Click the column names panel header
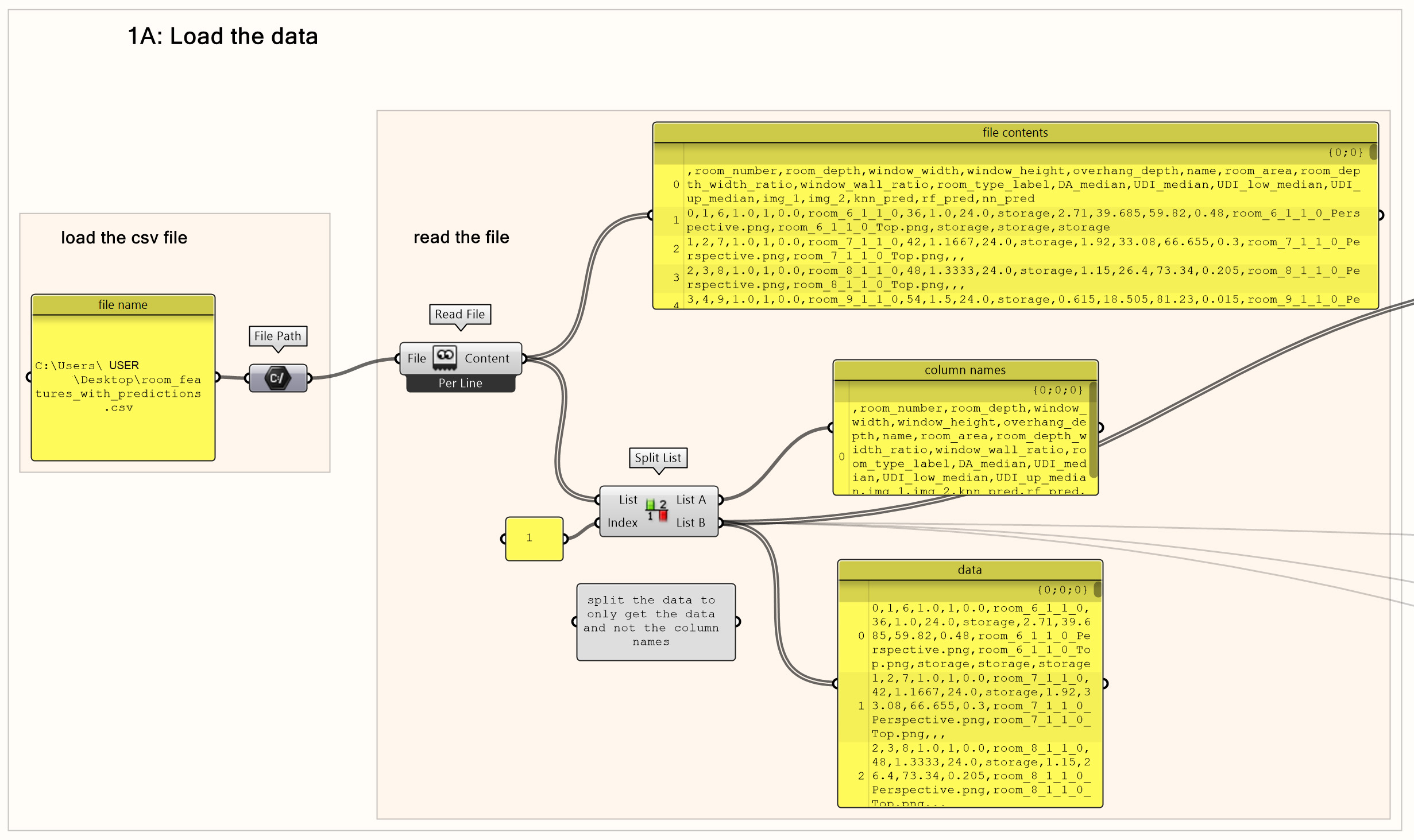The image size is (1414, 840). (x=965, y=370)
